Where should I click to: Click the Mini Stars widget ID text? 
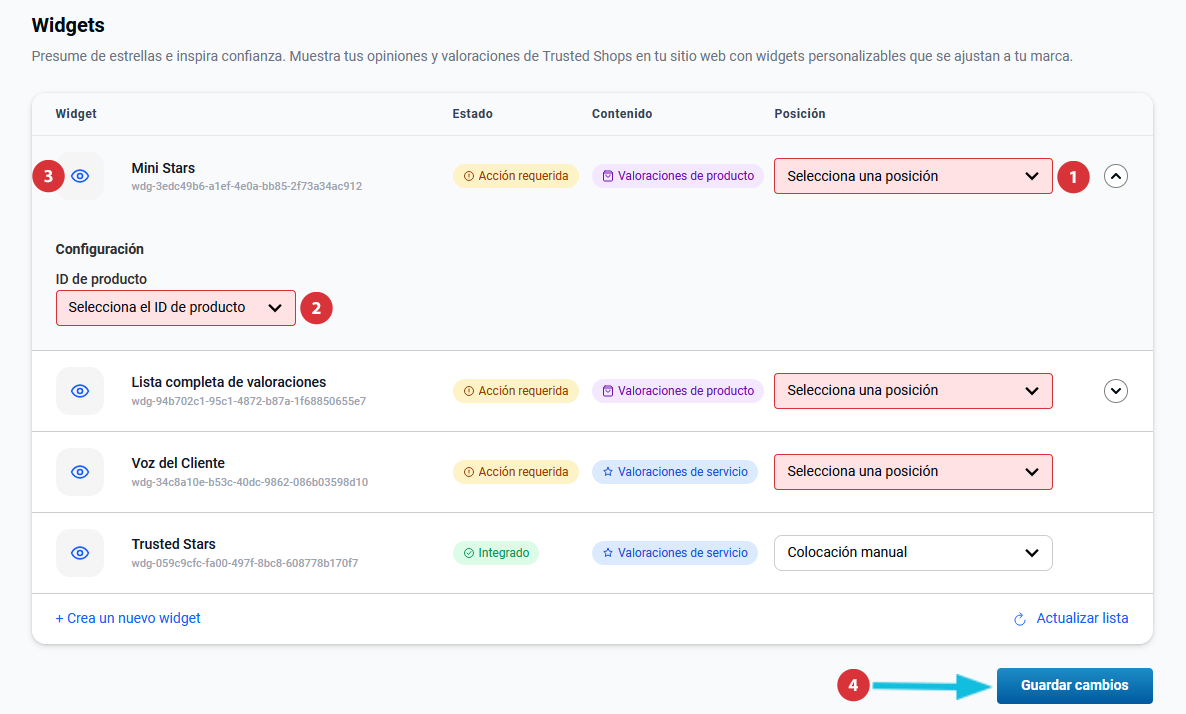[x=246, y=187]
